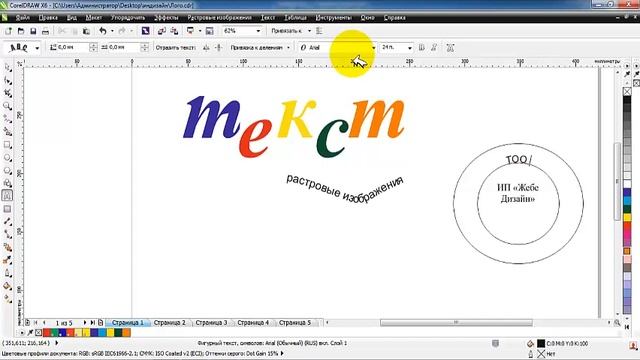Image resolution: width=640 pixels, height=360 pixels.
Task: Expand the application launcher dropdown arrow
Action: coord(199,31)
